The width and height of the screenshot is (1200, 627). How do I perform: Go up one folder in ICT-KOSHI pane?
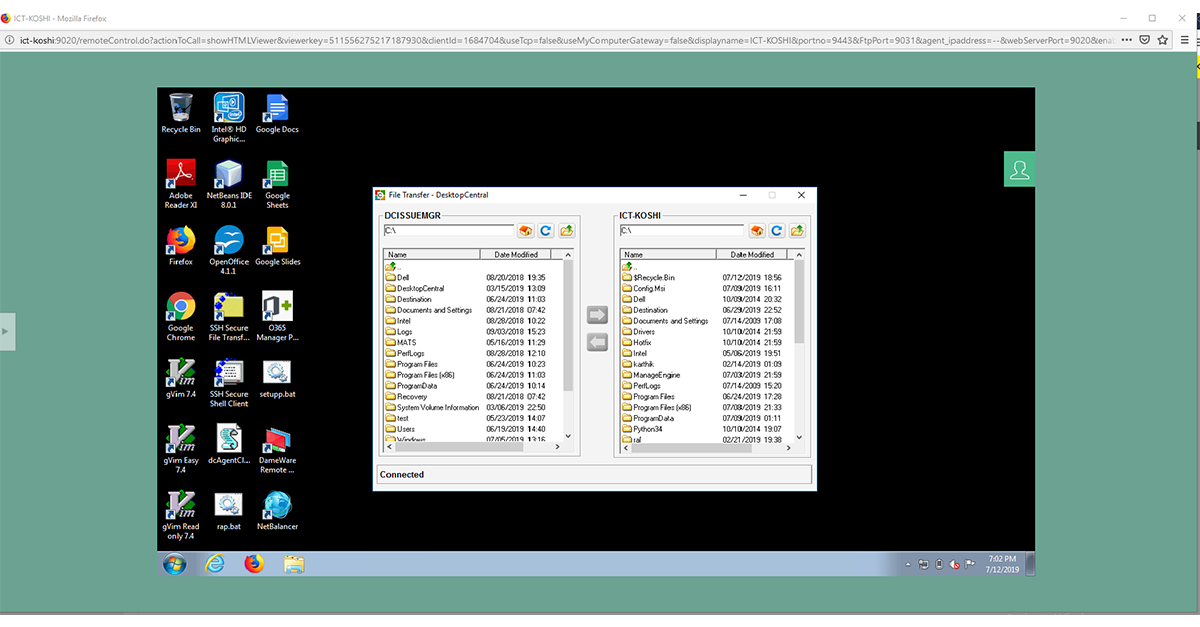(x=798, y=231)
